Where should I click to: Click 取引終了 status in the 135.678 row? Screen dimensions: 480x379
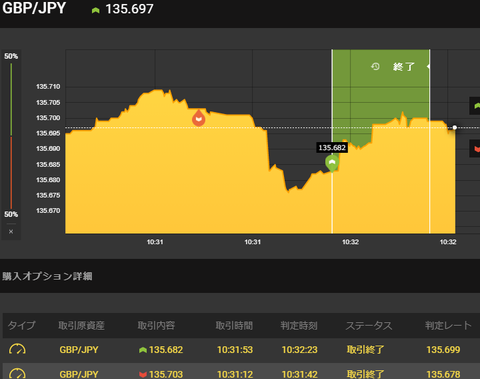pos(366,374)
